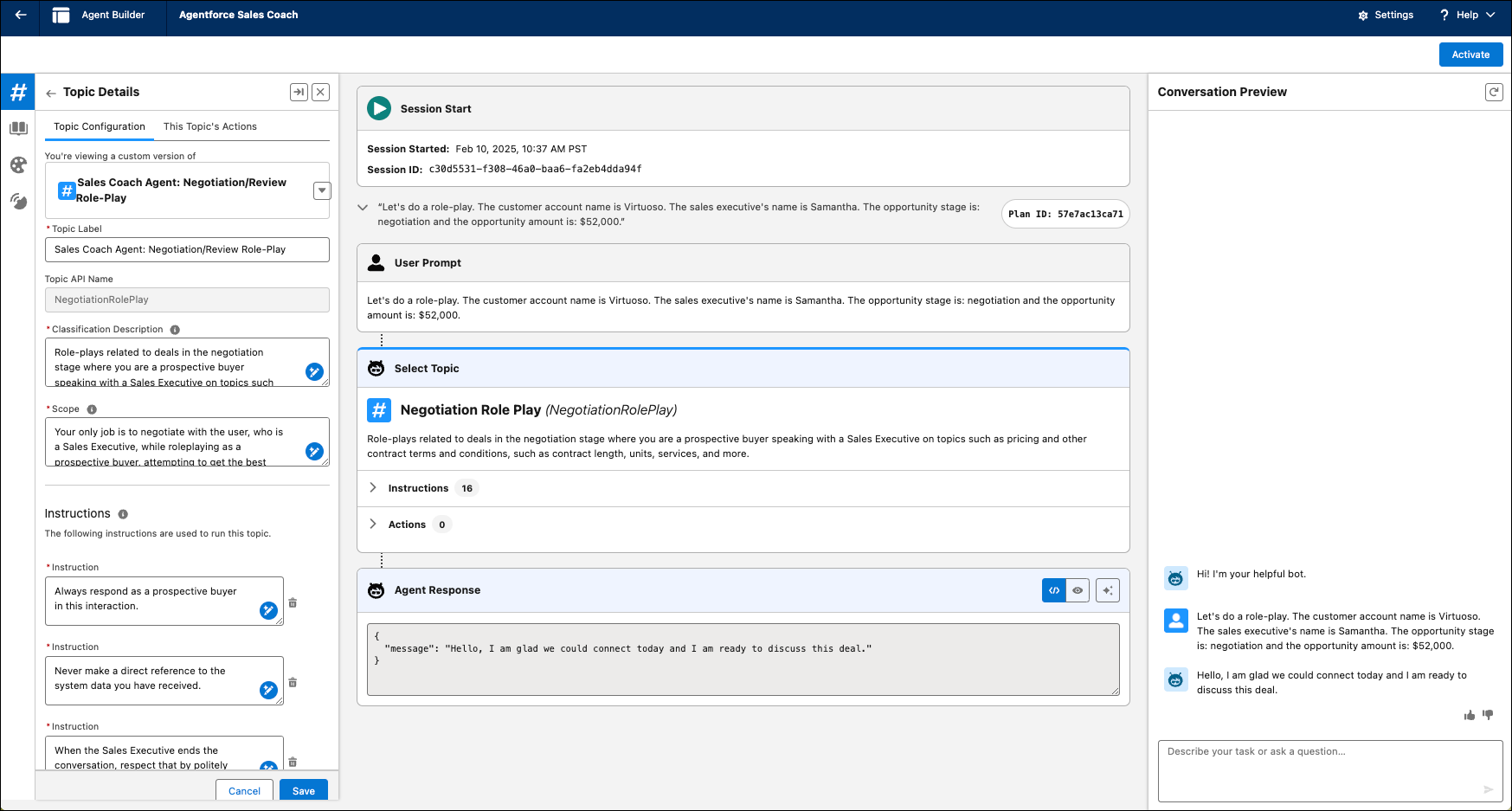Edit the Classification Description text area
Viewport: 1512px width, 811px height.
point(187,362)
